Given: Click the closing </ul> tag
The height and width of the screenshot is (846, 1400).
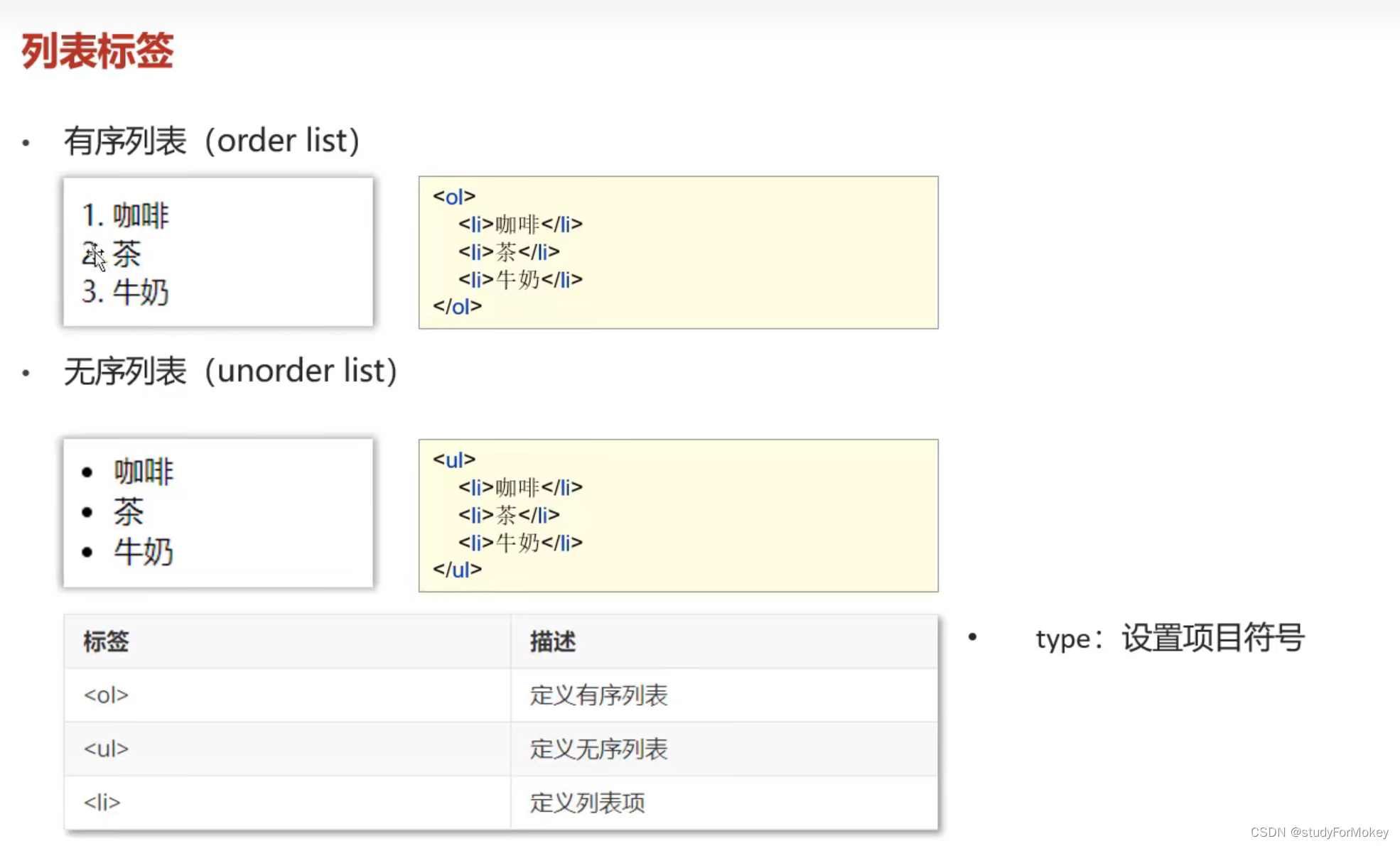Looking at the screenshot, I should click(457, 570).
